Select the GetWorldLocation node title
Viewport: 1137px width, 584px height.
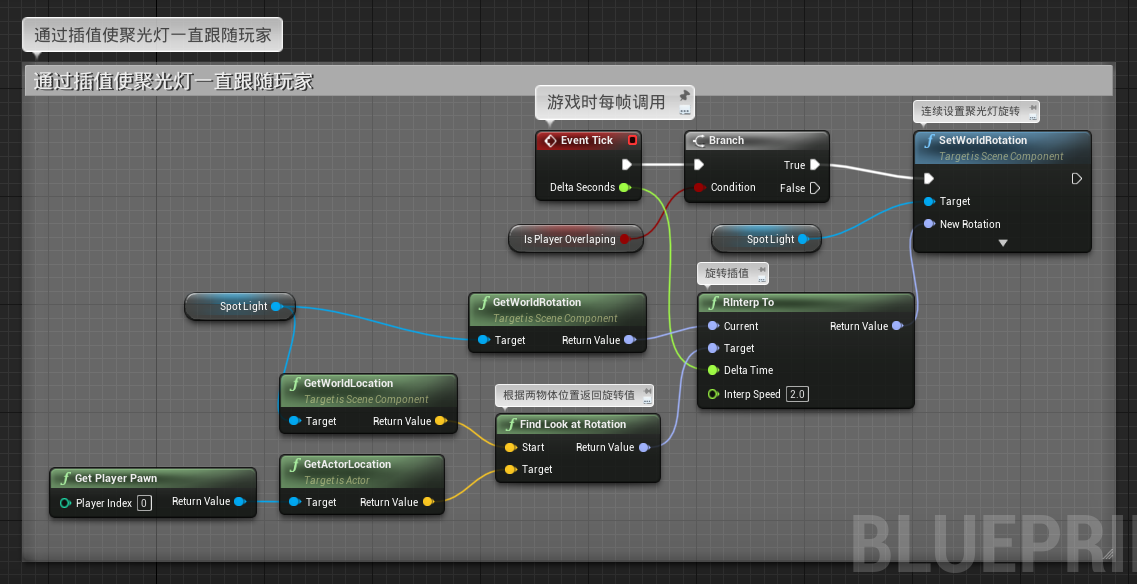pos(348,383)
